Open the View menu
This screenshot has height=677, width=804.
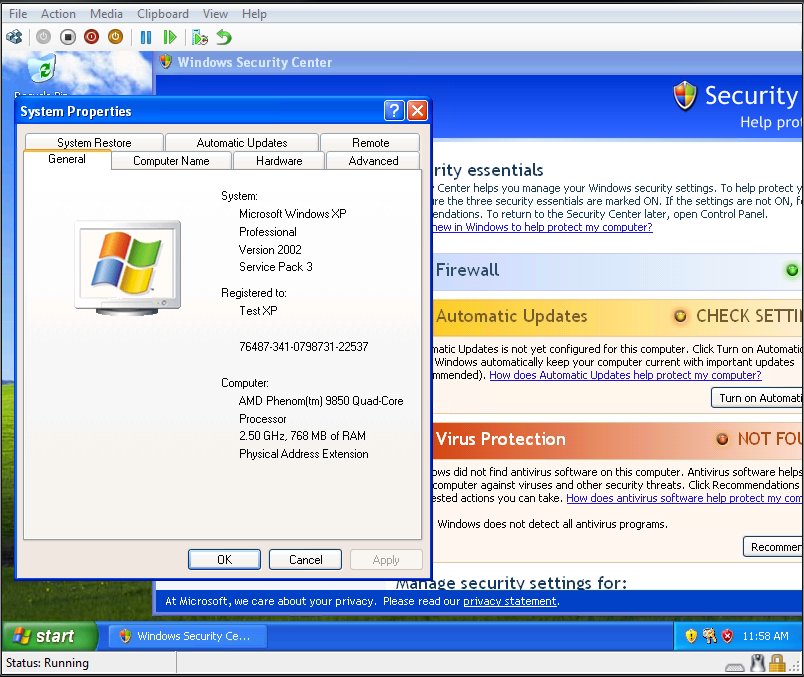(215, 14)
